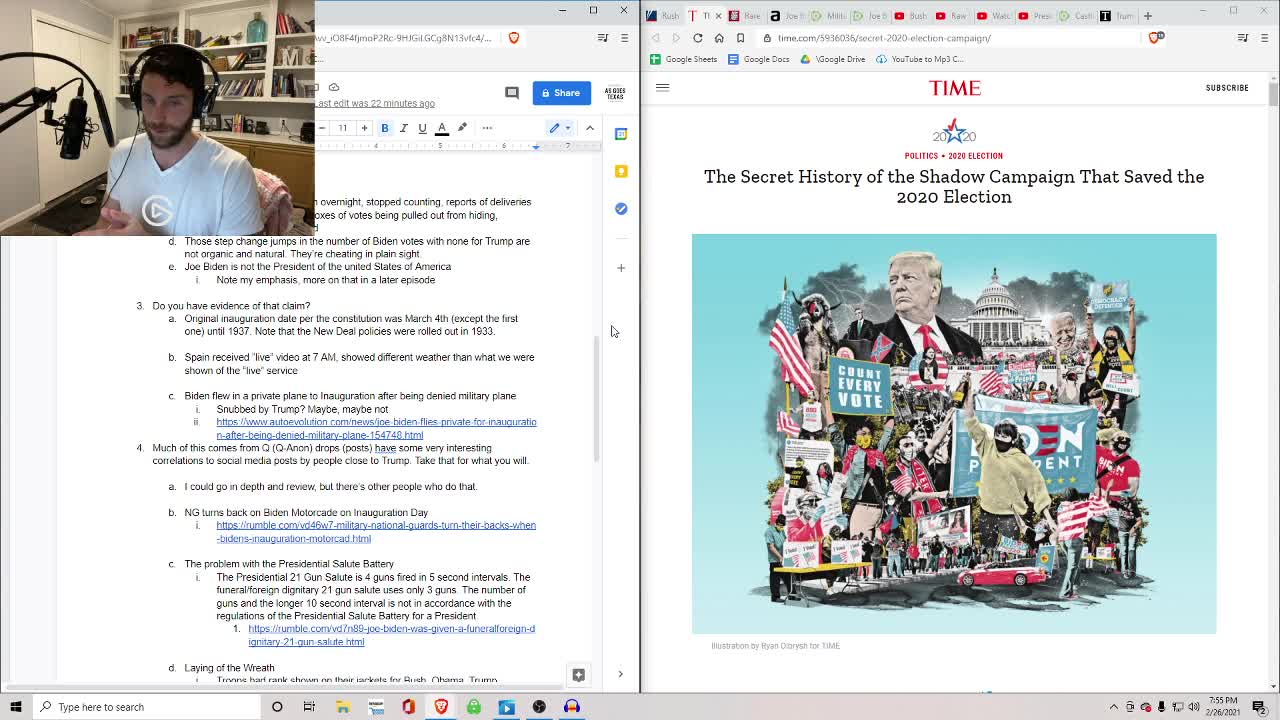
Task: Toggle bold formatting in Docs toolbar
Action: [x=385, y=128]
